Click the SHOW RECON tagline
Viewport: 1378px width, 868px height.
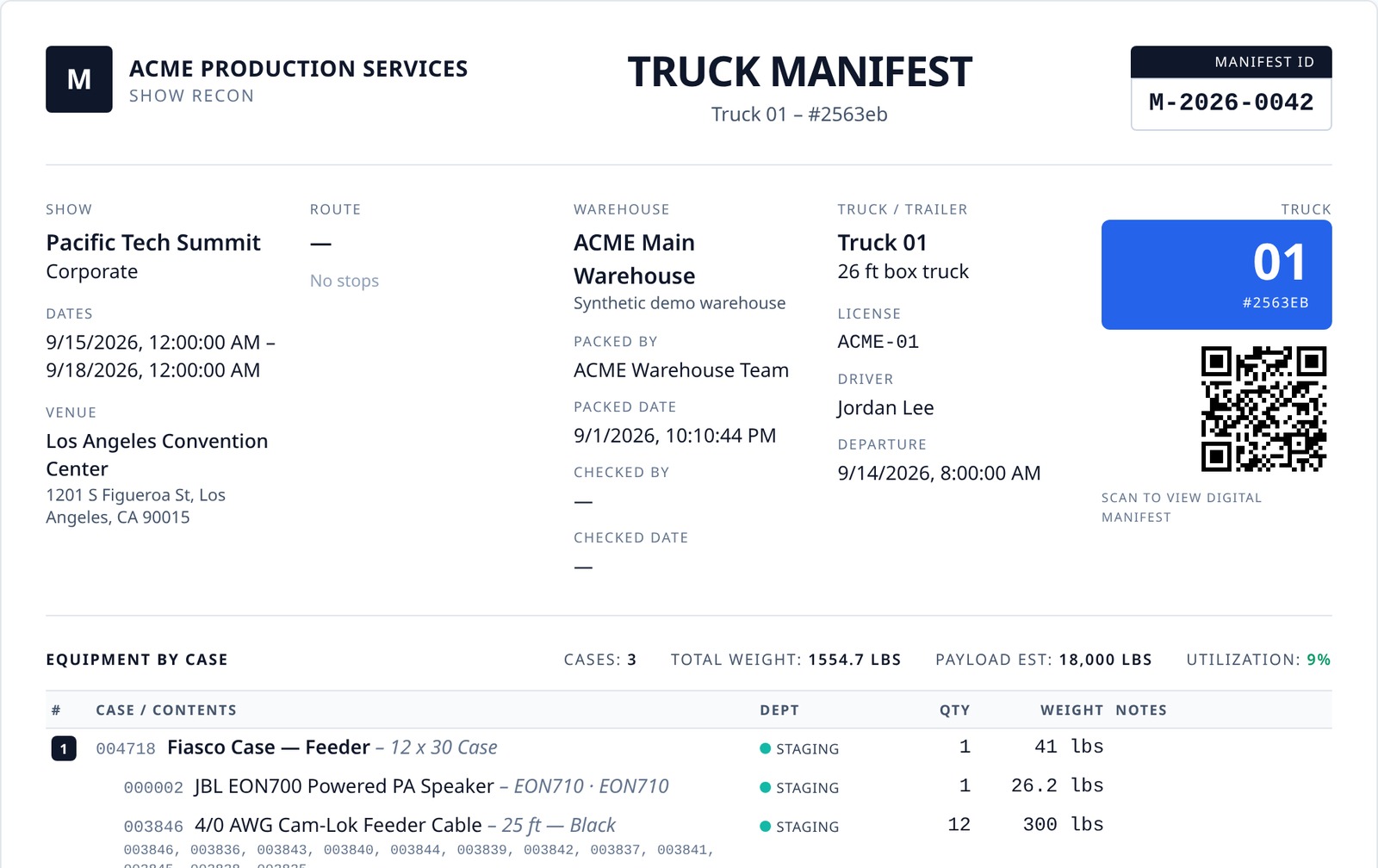[x=191, y=96]
